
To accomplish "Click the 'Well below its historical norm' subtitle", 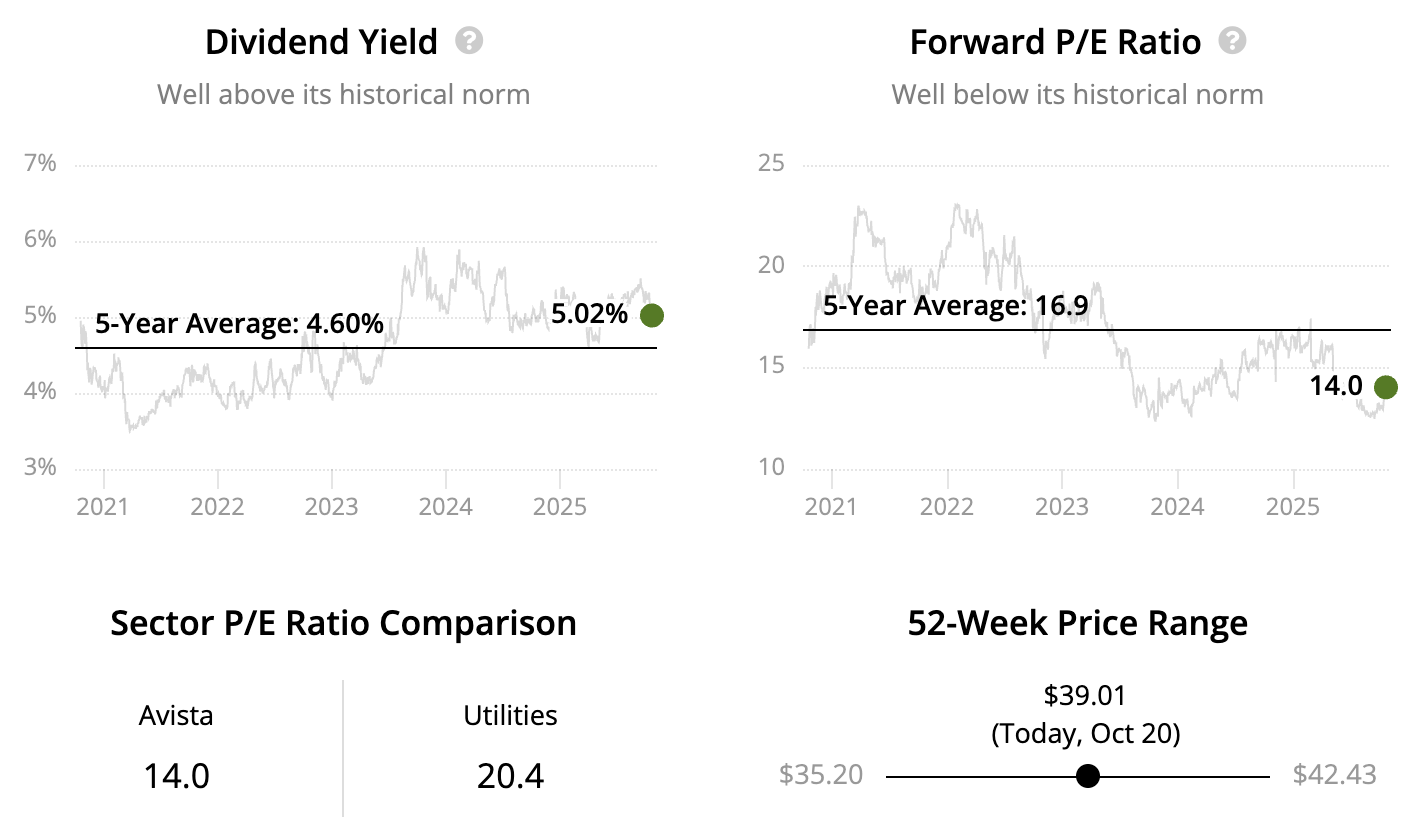I will tap(1077, 95).
